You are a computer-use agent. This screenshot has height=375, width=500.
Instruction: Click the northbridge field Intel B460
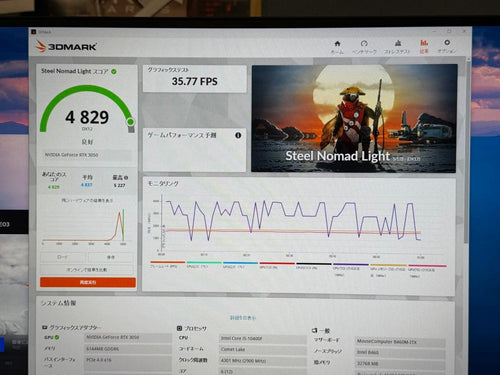point(400,352)
